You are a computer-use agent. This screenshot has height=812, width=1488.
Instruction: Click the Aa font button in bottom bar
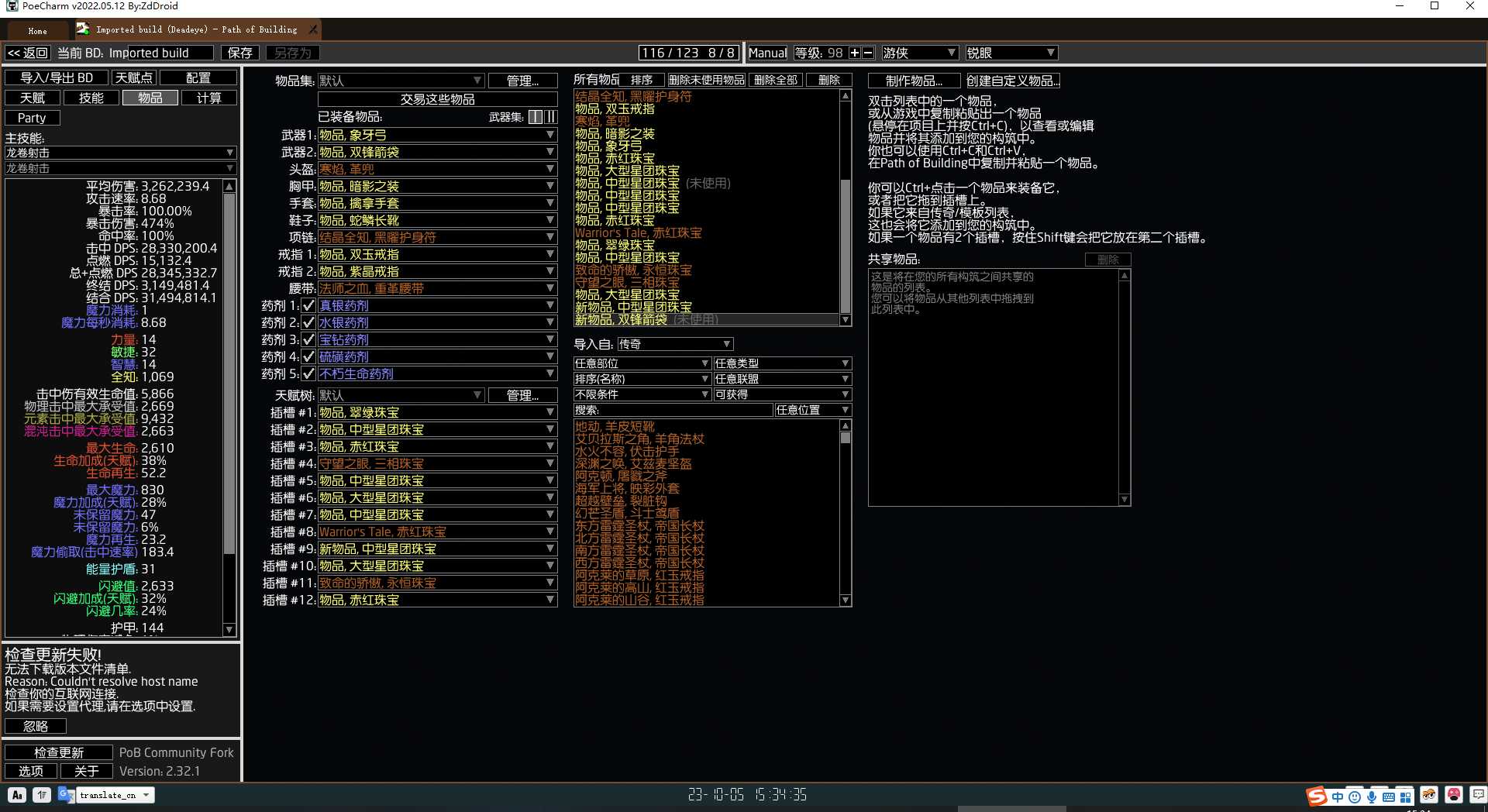17,795
